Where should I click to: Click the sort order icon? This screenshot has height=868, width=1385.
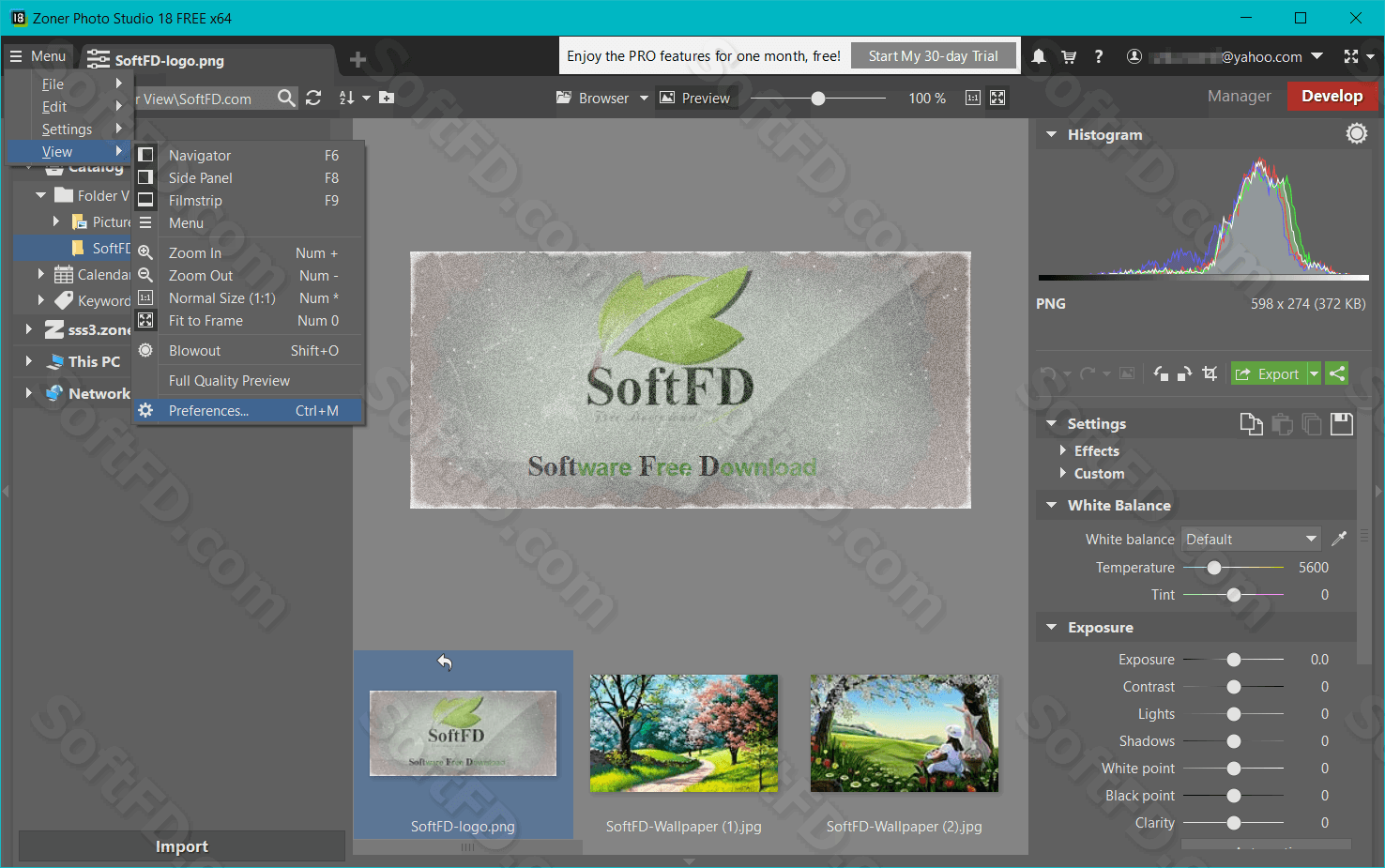click(x=346, y=98)
